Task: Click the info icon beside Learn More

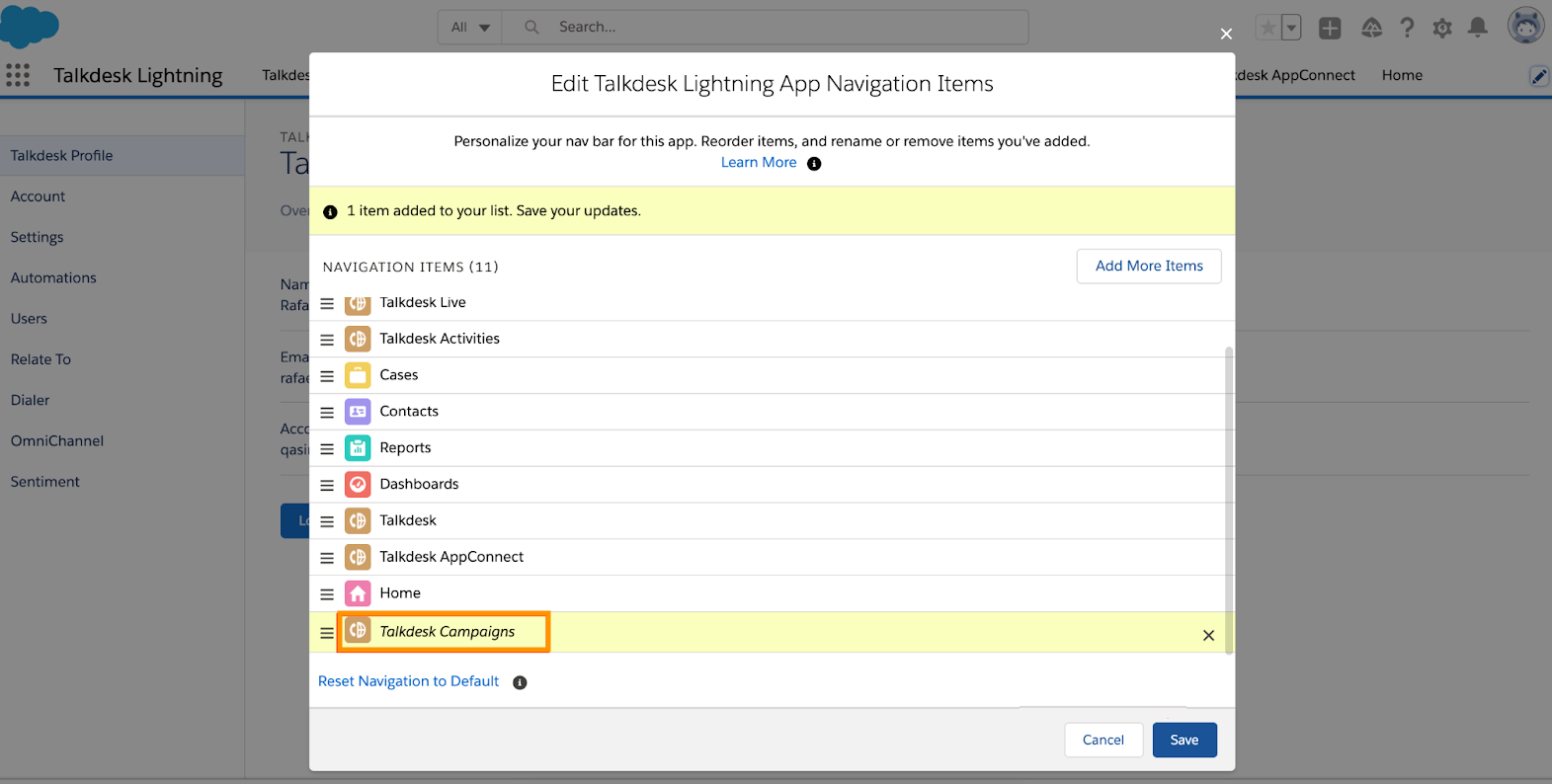Action: click(x=814, y=164)
